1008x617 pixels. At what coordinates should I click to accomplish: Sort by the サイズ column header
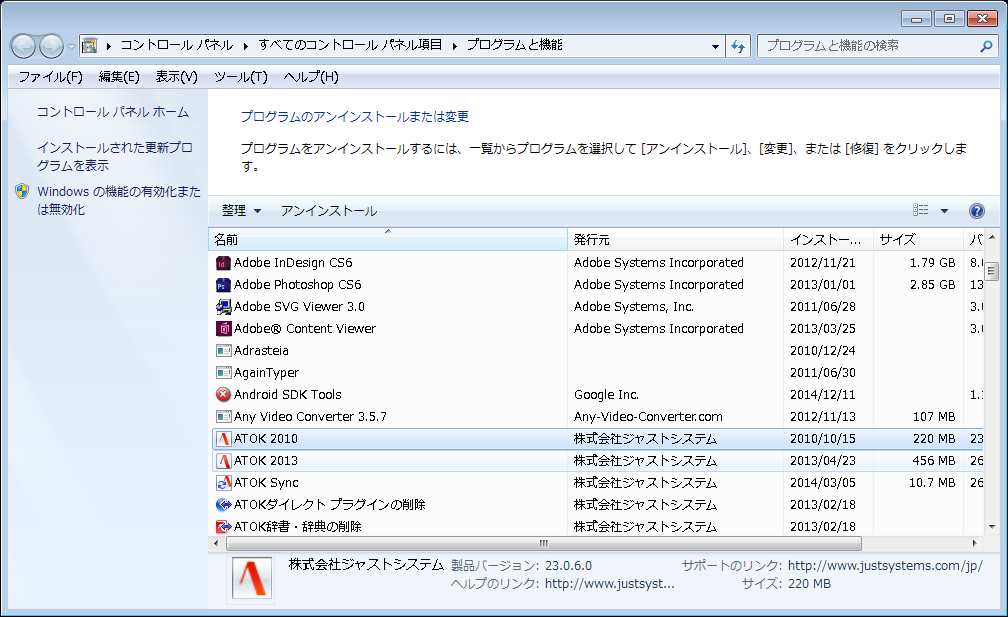pyautogui.click(x=918, y=240)
